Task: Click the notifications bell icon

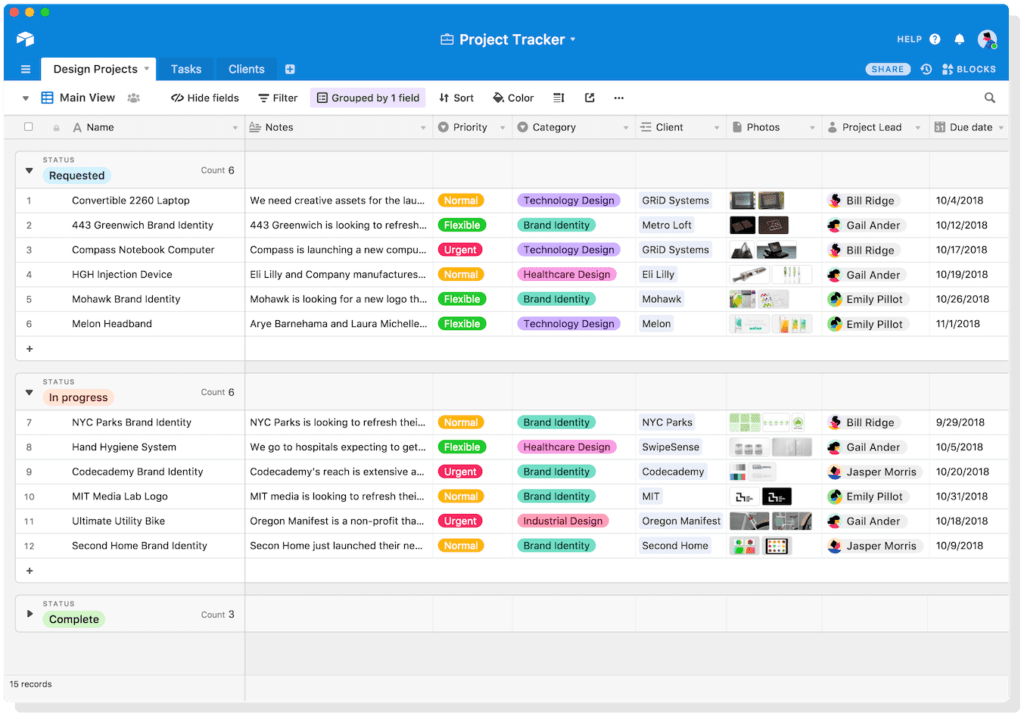Action: 959,40
